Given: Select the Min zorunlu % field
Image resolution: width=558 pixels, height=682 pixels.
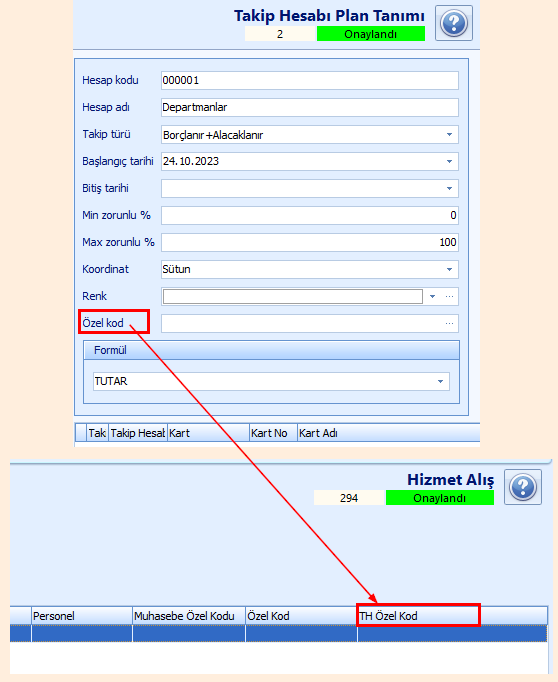Looking at the screenshot, I should (310, 215).
